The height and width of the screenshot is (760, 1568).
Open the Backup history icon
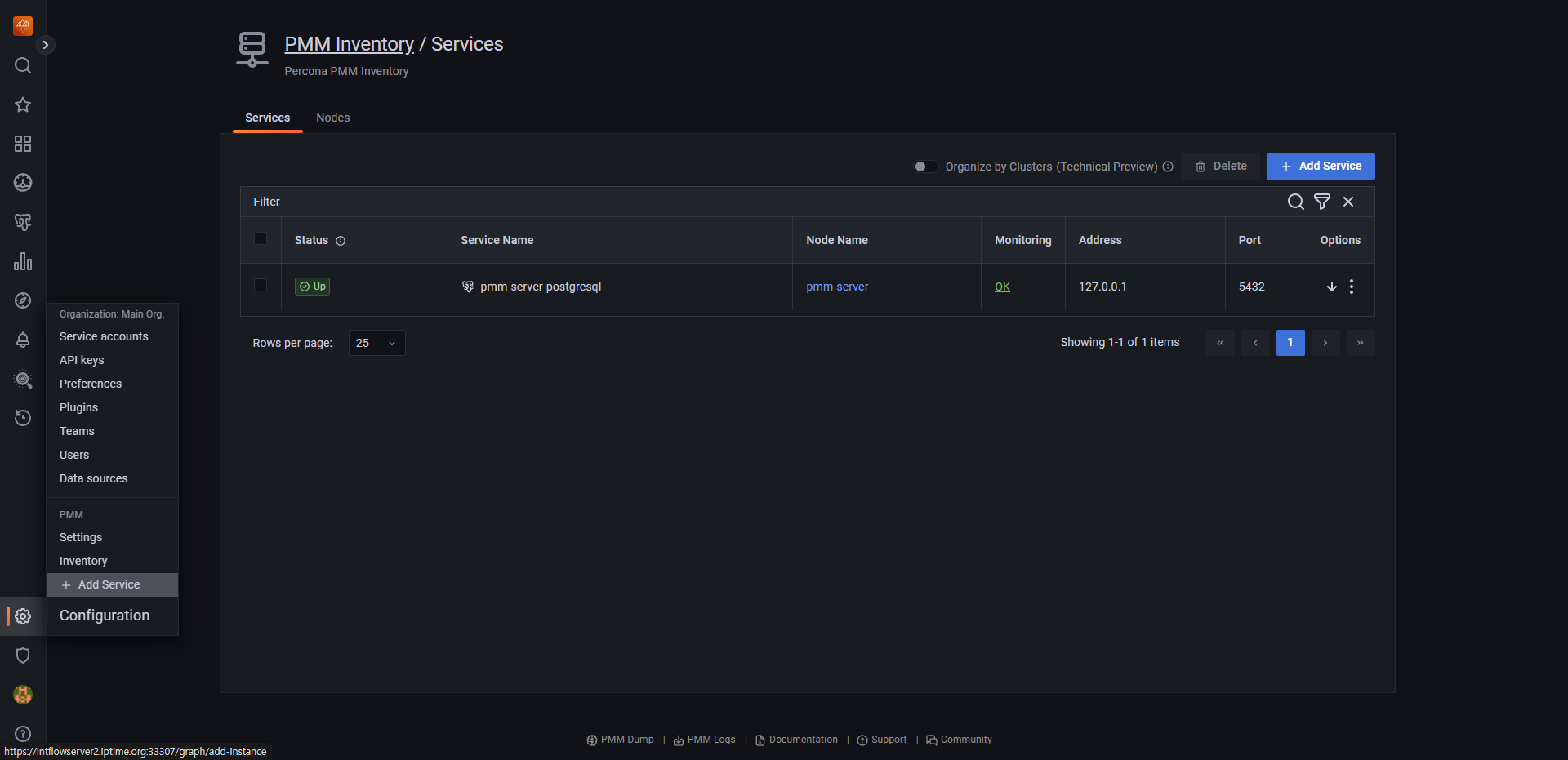point(23,418)
